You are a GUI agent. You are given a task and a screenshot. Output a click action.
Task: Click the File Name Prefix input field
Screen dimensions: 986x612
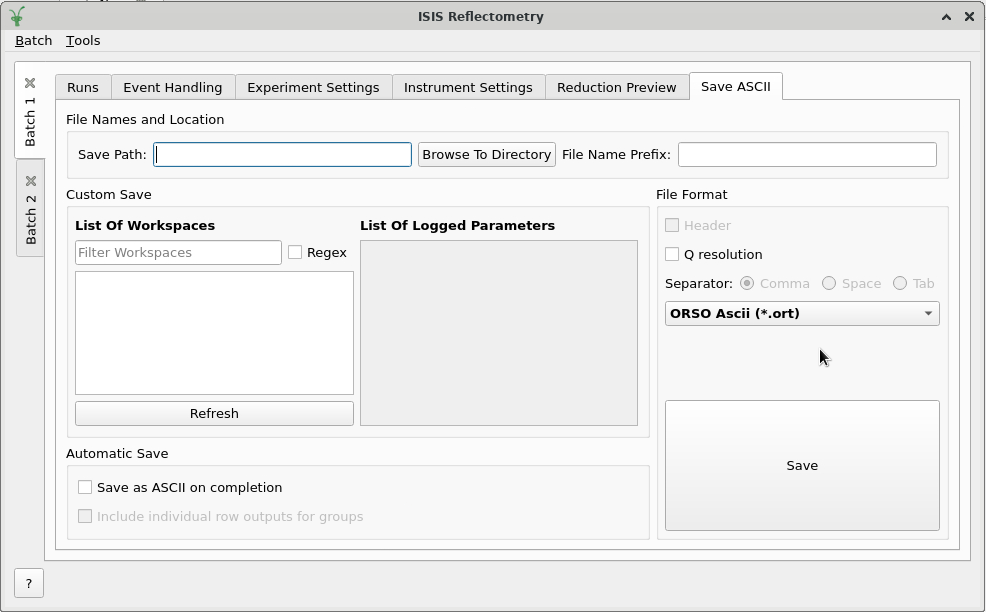pos(806,154)
